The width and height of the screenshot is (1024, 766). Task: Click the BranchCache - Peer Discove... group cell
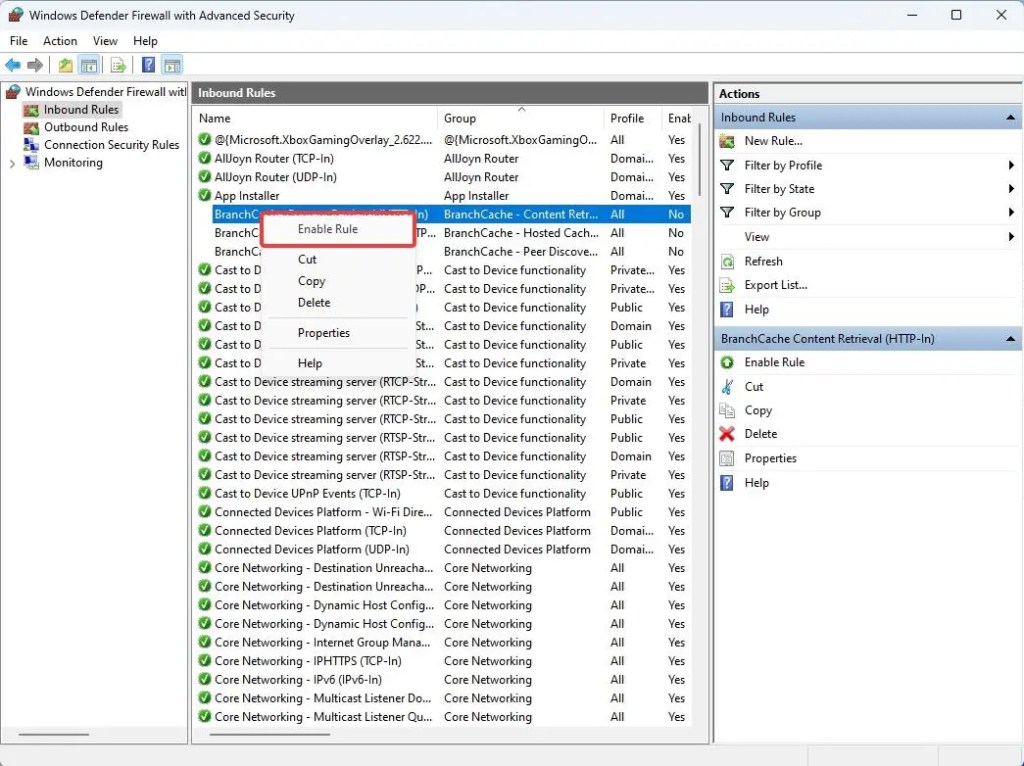pos(521,251)
